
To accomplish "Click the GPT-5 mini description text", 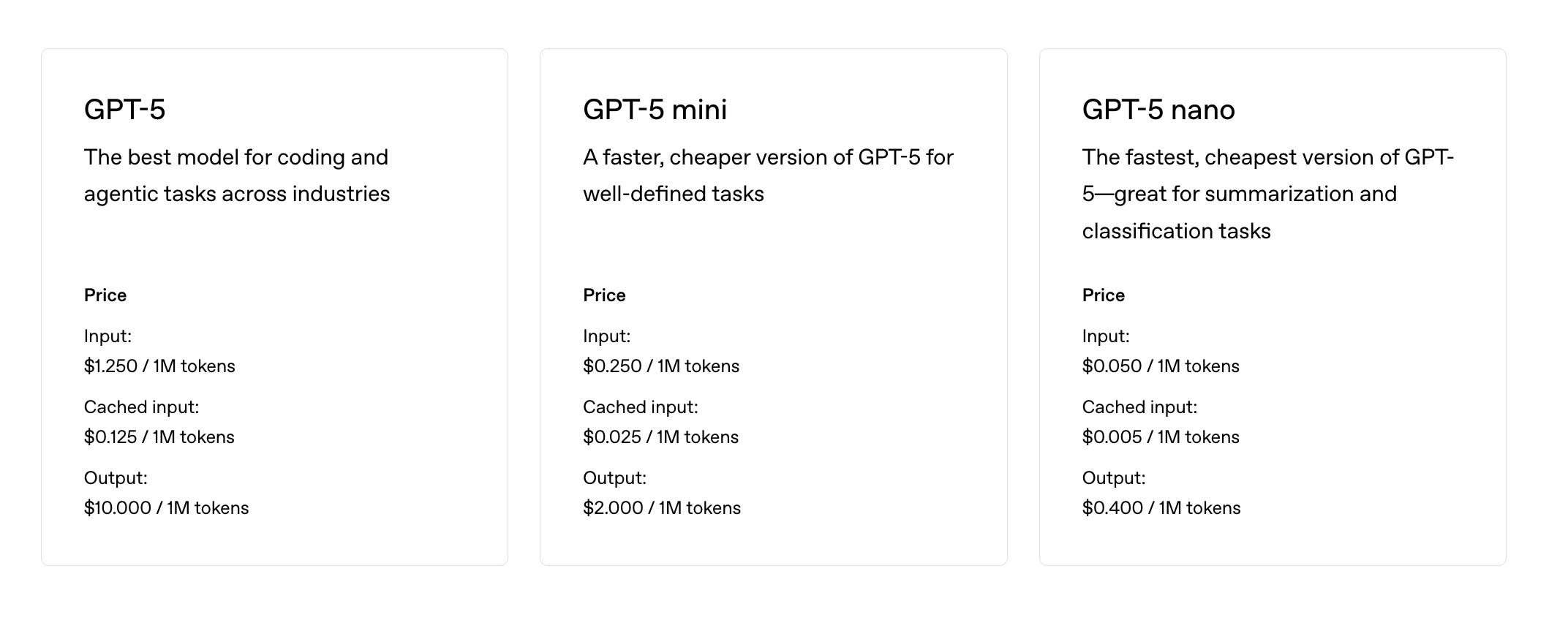I will coord(767,175).
